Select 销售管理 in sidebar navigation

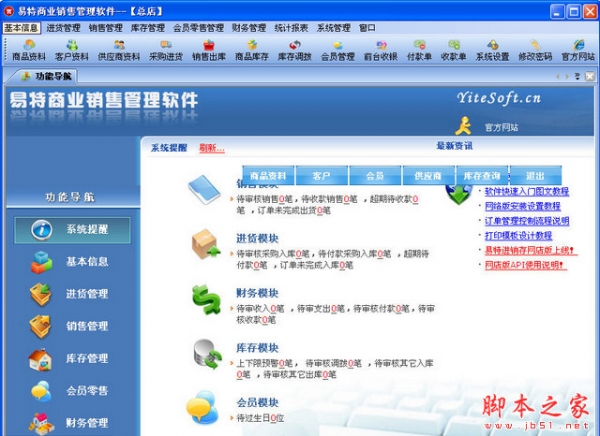click(x=70, y=326)
